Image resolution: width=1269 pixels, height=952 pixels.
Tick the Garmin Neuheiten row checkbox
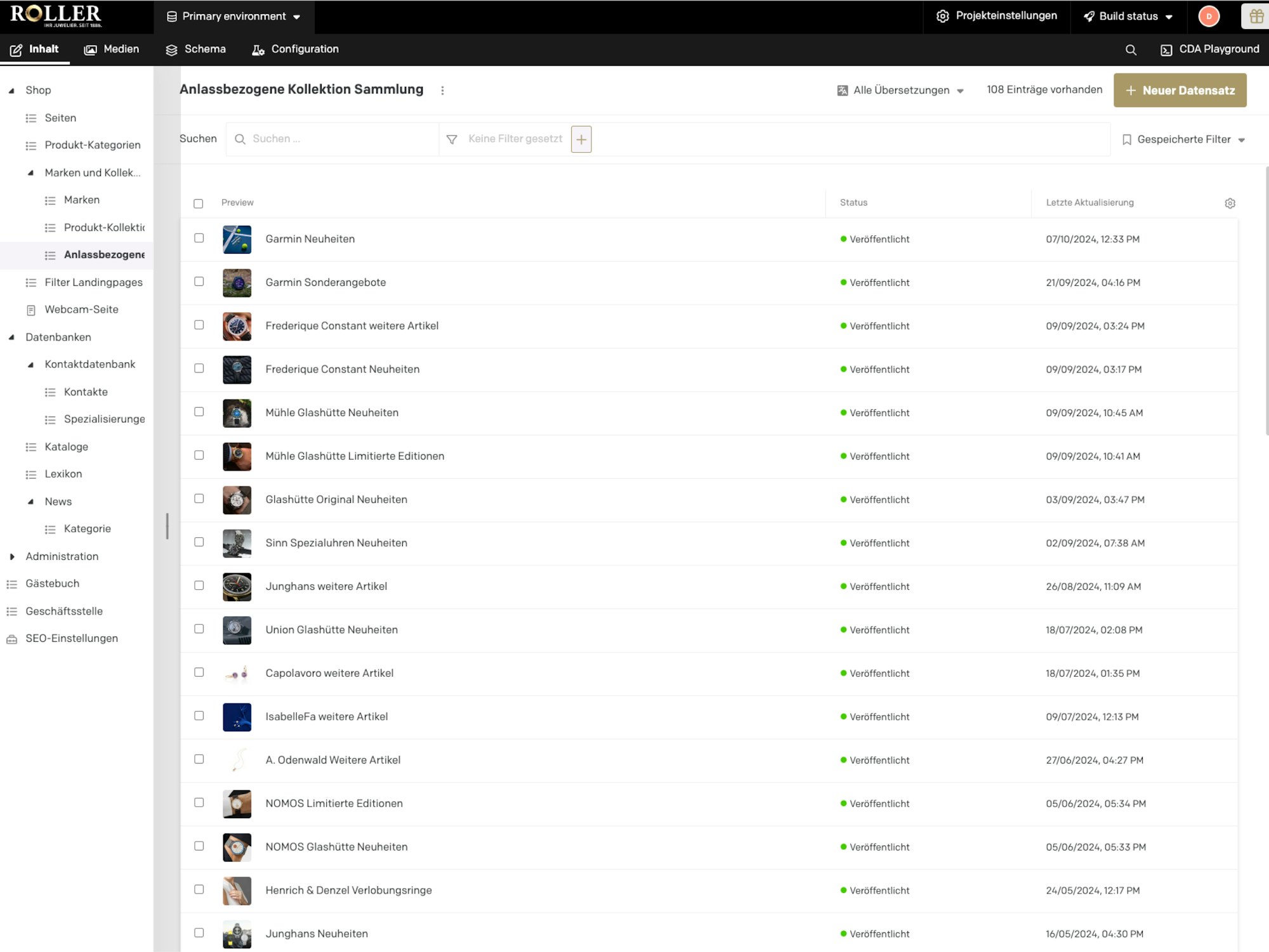pos(199,238)
